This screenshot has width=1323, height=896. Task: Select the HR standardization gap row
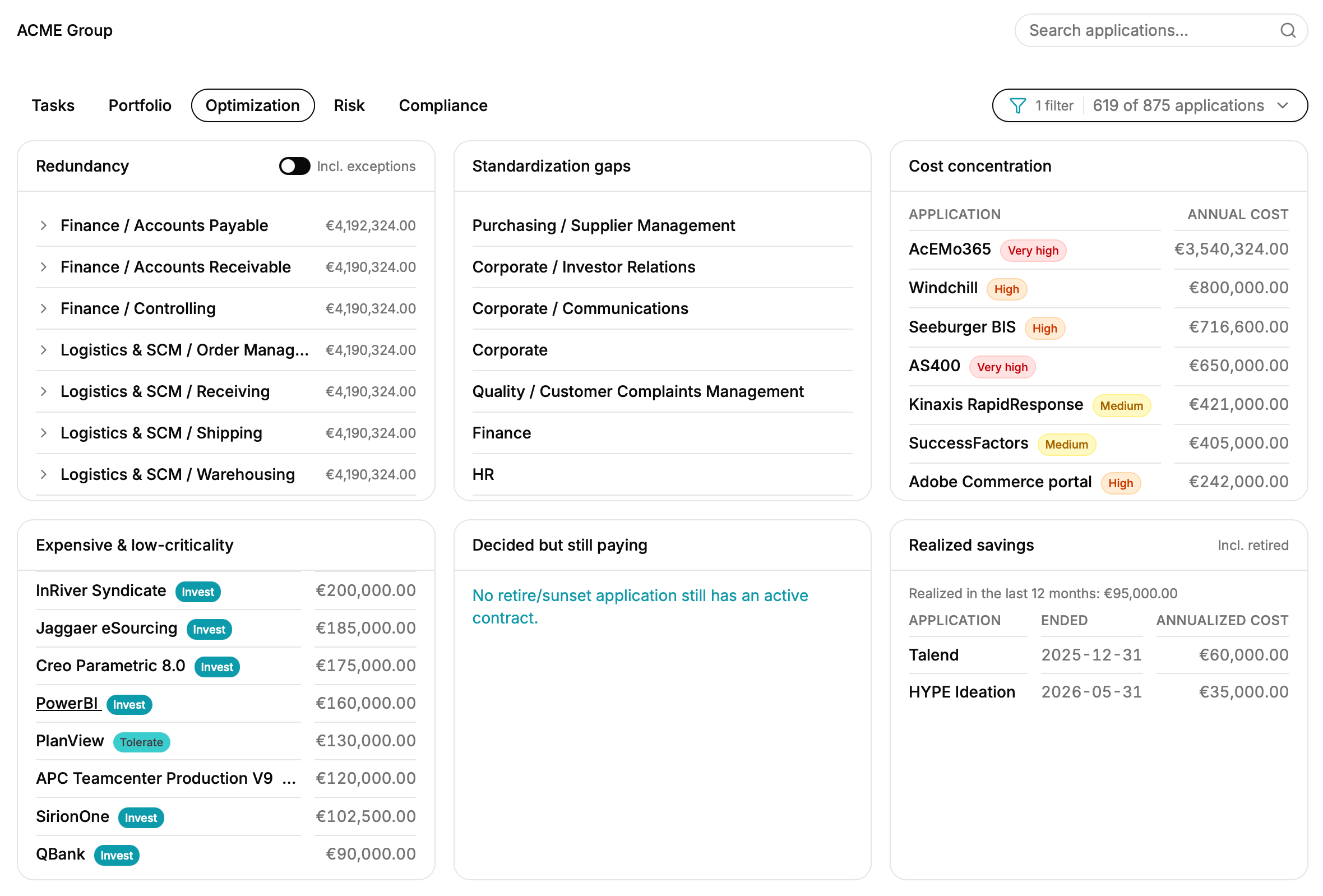(662, 475)
